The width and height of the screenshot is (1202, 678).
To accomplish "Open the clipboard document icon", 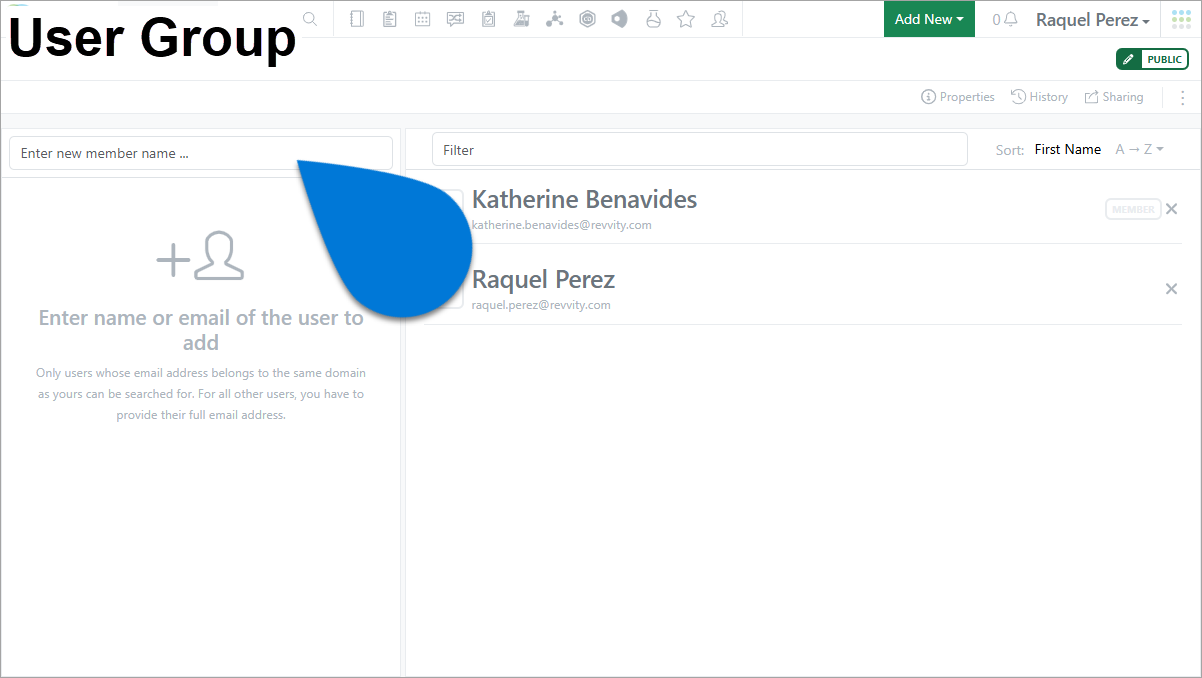I will tap(390, 19).
